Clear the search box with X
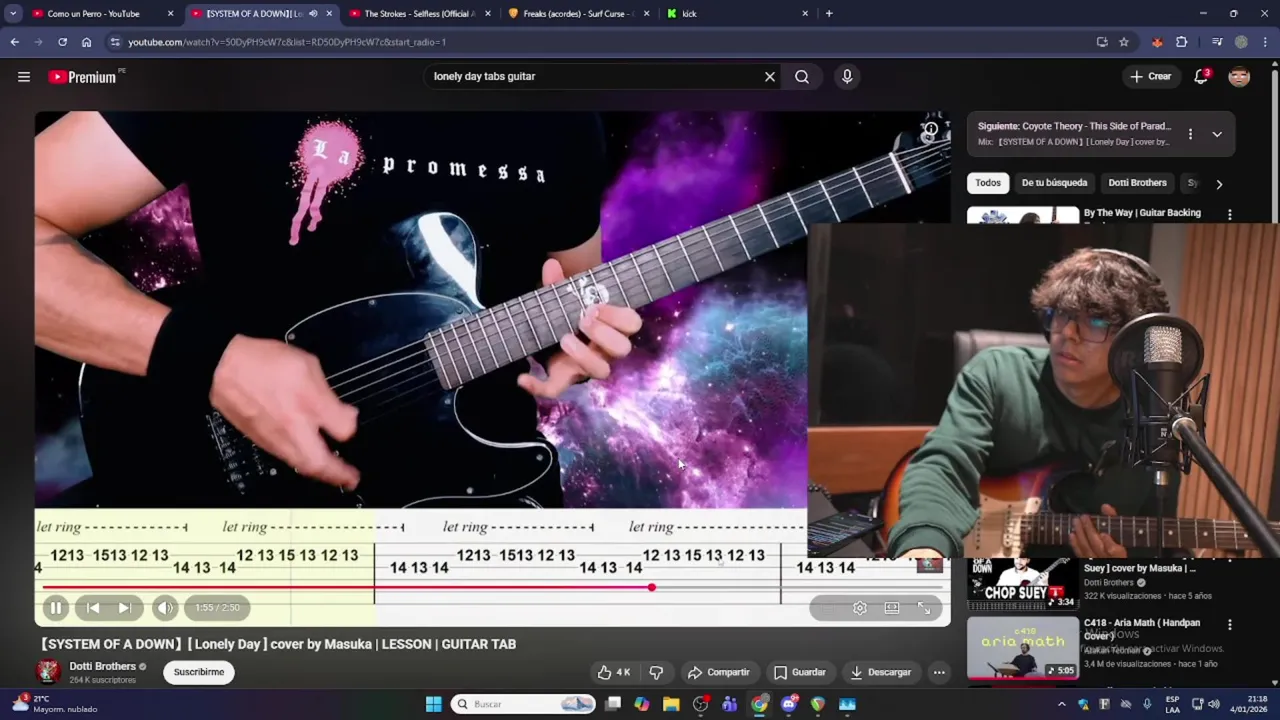Image resolution: width=1280 pixels, height=720 pixels. [x=770, y=76]
